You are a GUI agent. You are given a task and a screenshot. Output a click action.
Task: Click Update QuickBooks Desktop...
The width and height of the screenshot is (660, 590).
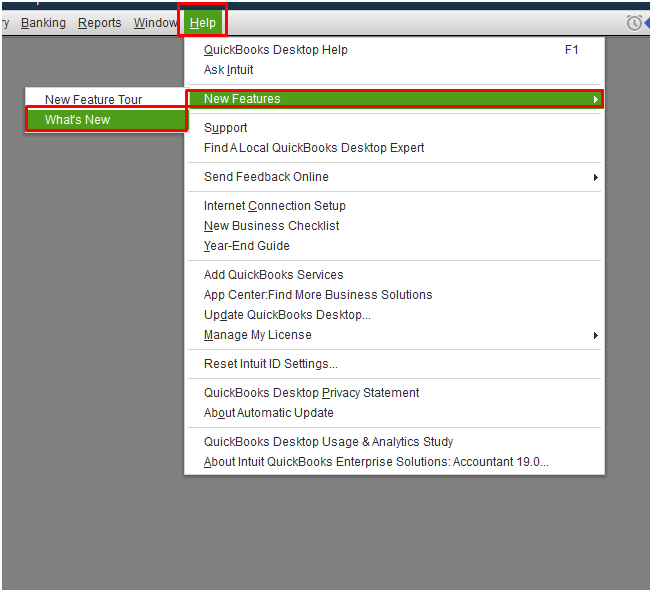point(395,315)
